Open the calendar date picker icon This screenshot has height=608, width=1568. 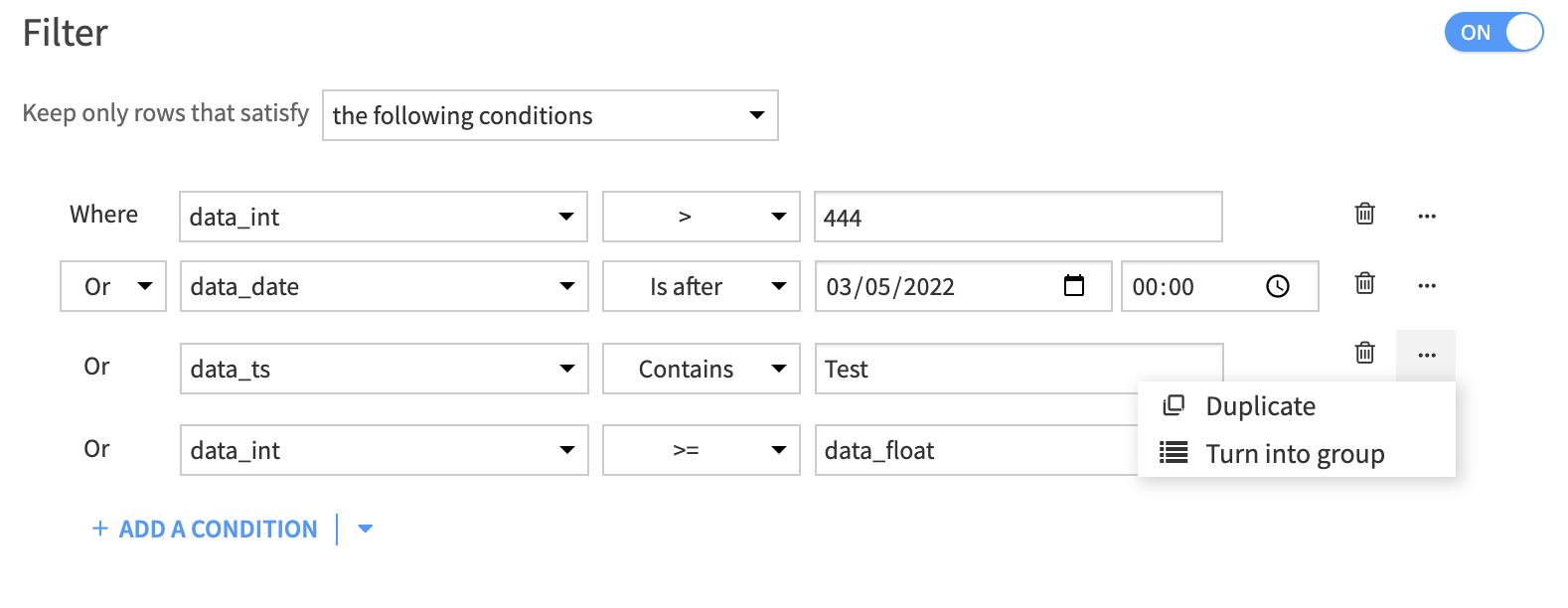1074,286
